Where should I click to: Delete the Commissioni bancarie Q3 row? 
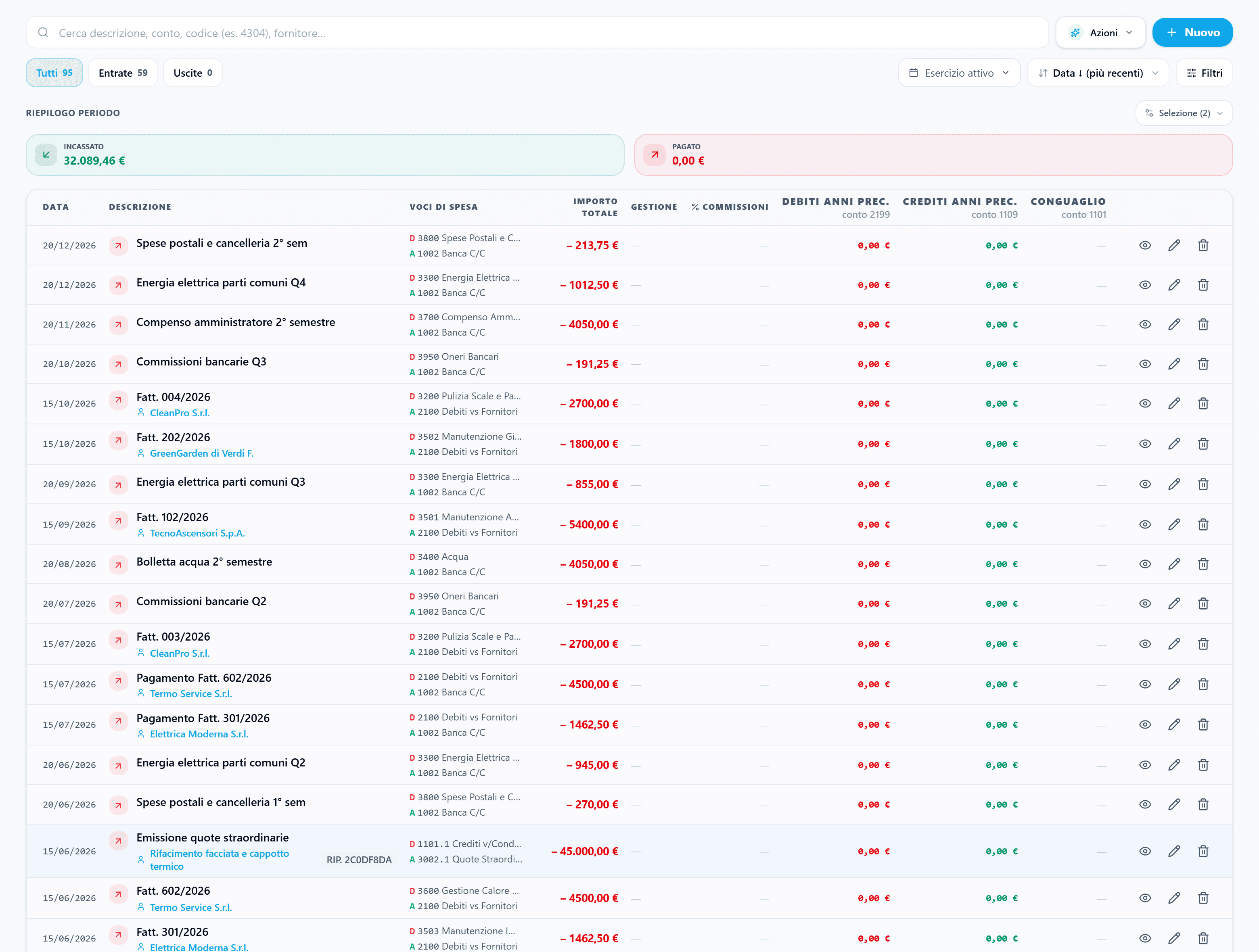point(1203,363)
